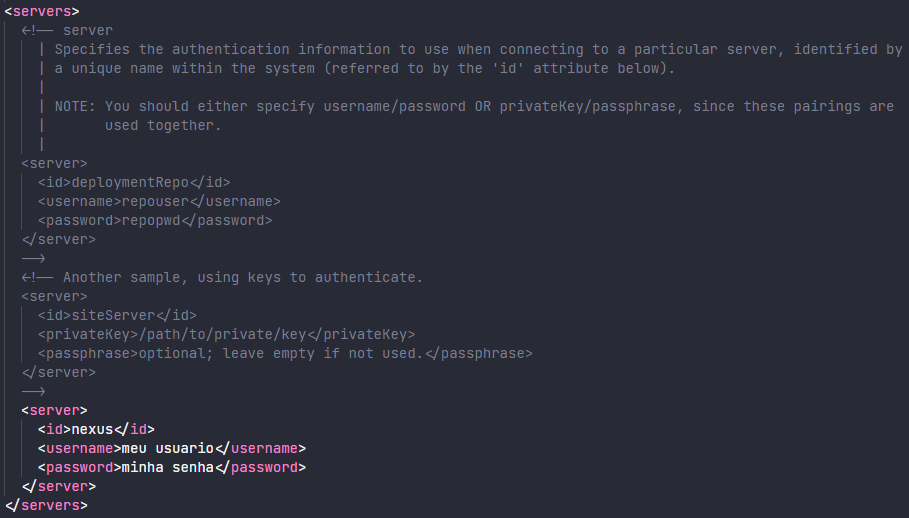The image size is (909, 518).
Task: Click the first comment closing arrow
Action: coord(33,258)
